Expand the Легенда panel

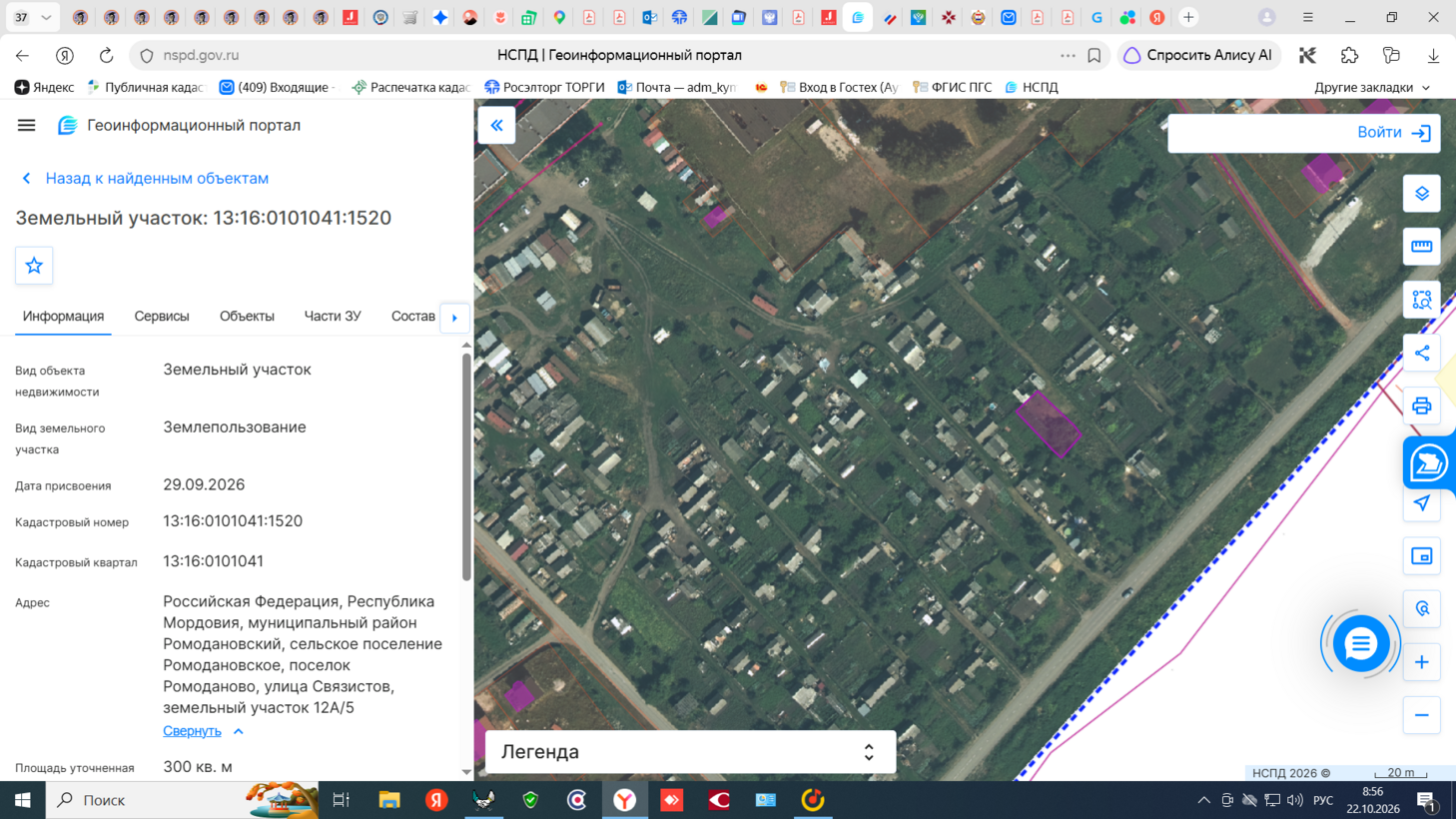pyautogui.click(x=690, y=752)
